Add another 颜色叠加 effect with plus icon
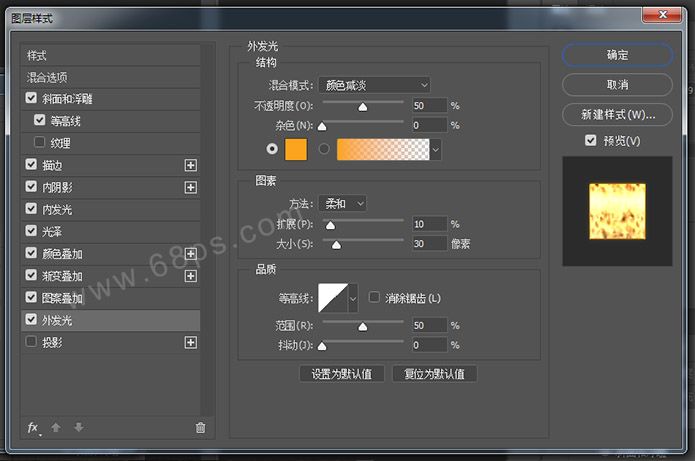 coord(191,254)
